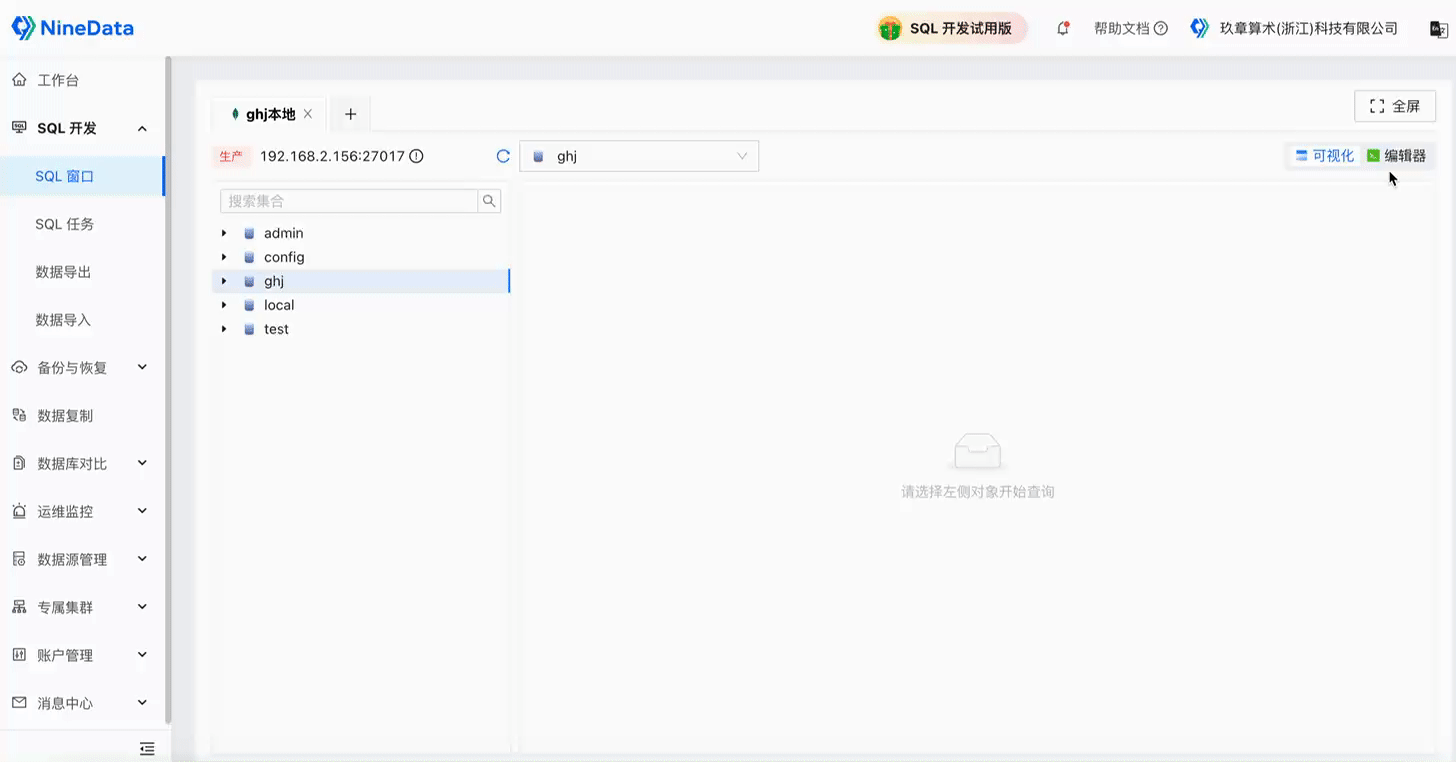The height and width of the screenshot is (762, 1456).
Task: Click the local database icon
Action: pyautogui.click(x=249, y=305)
